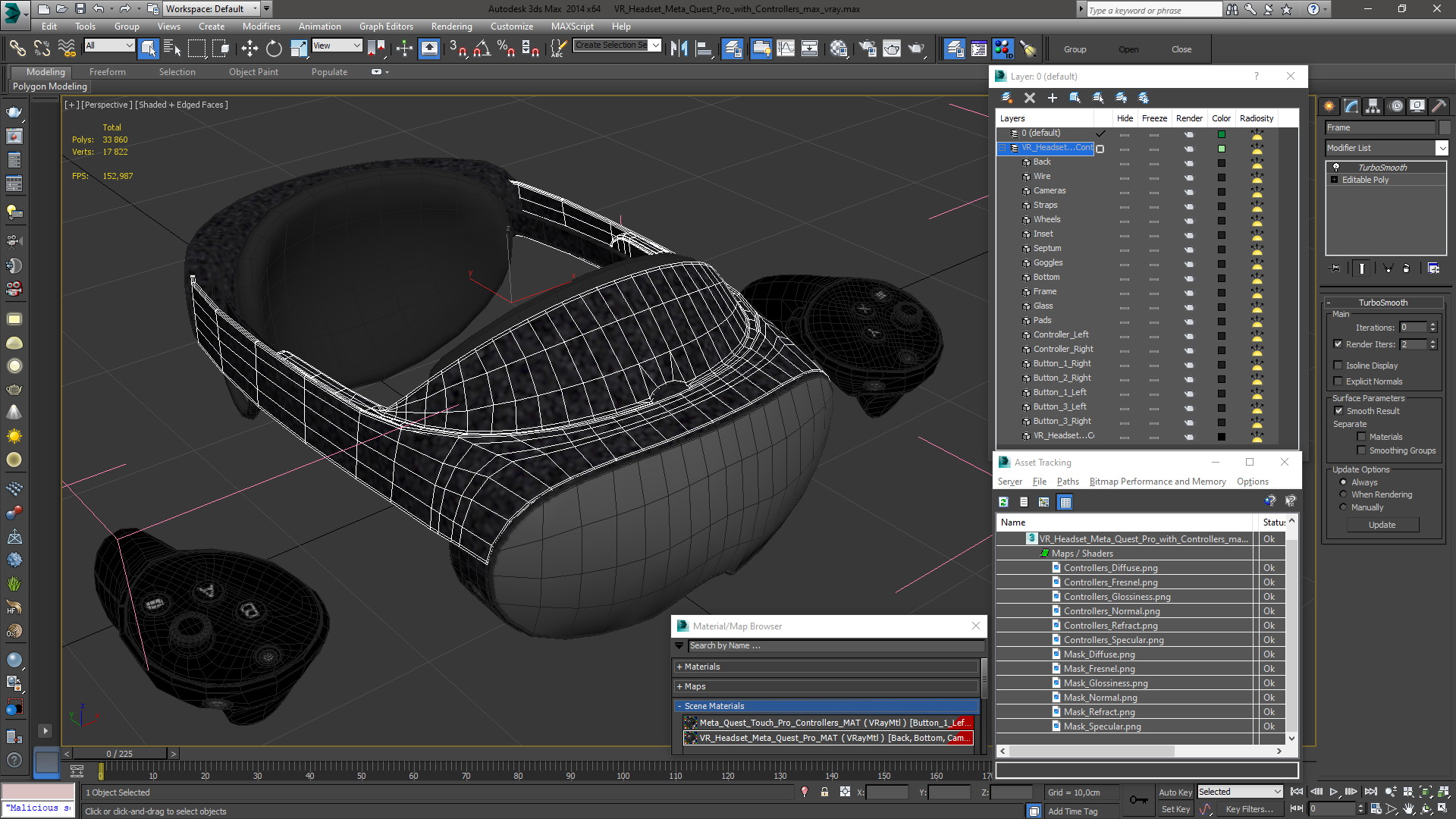Click the Mirror tool icon

[679, 49]
